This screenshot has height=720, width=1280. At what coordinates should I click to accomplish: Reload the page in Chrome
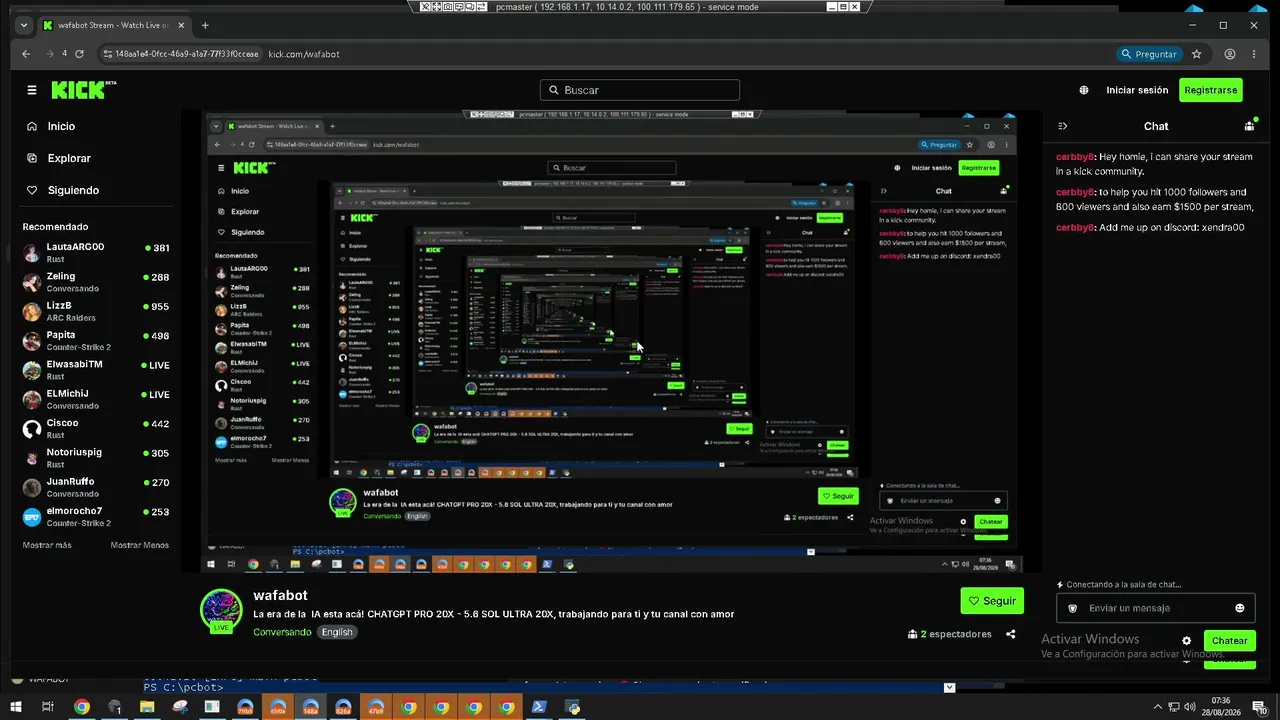click(81, 54)
